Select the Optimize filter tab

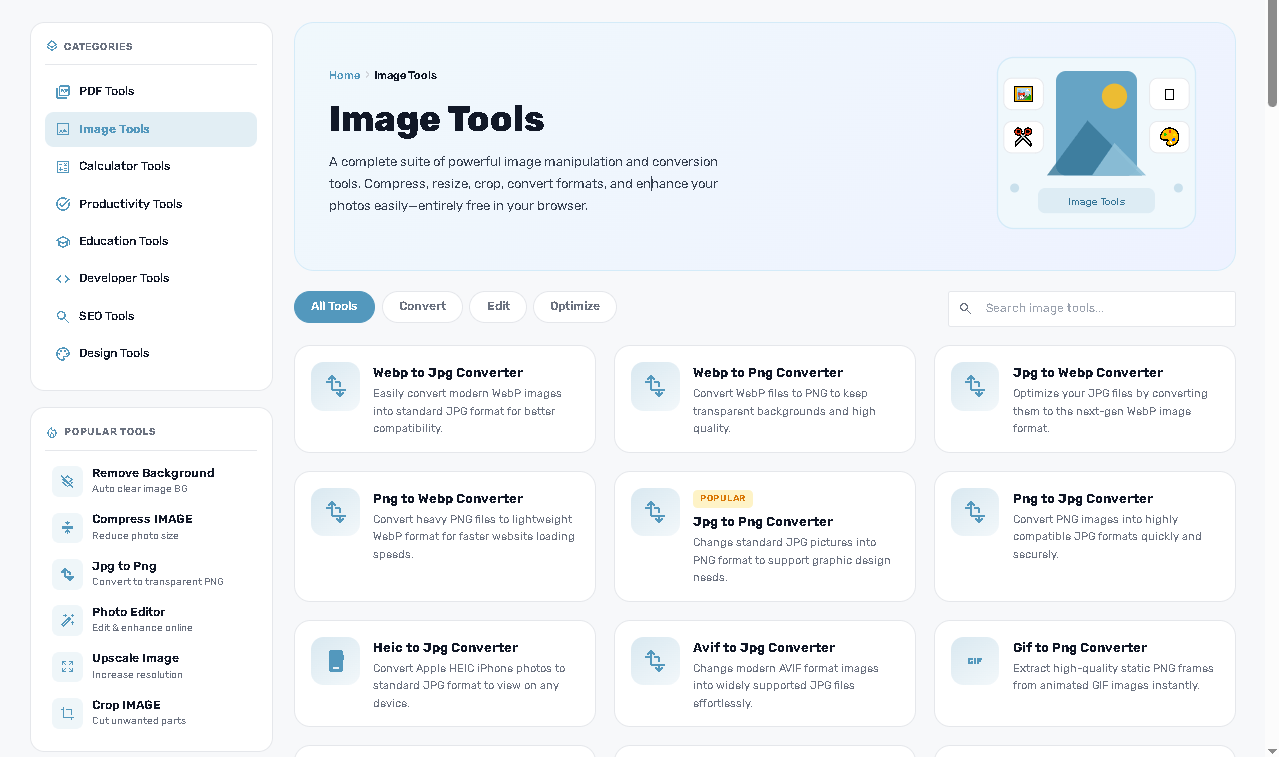pos(575,306)
